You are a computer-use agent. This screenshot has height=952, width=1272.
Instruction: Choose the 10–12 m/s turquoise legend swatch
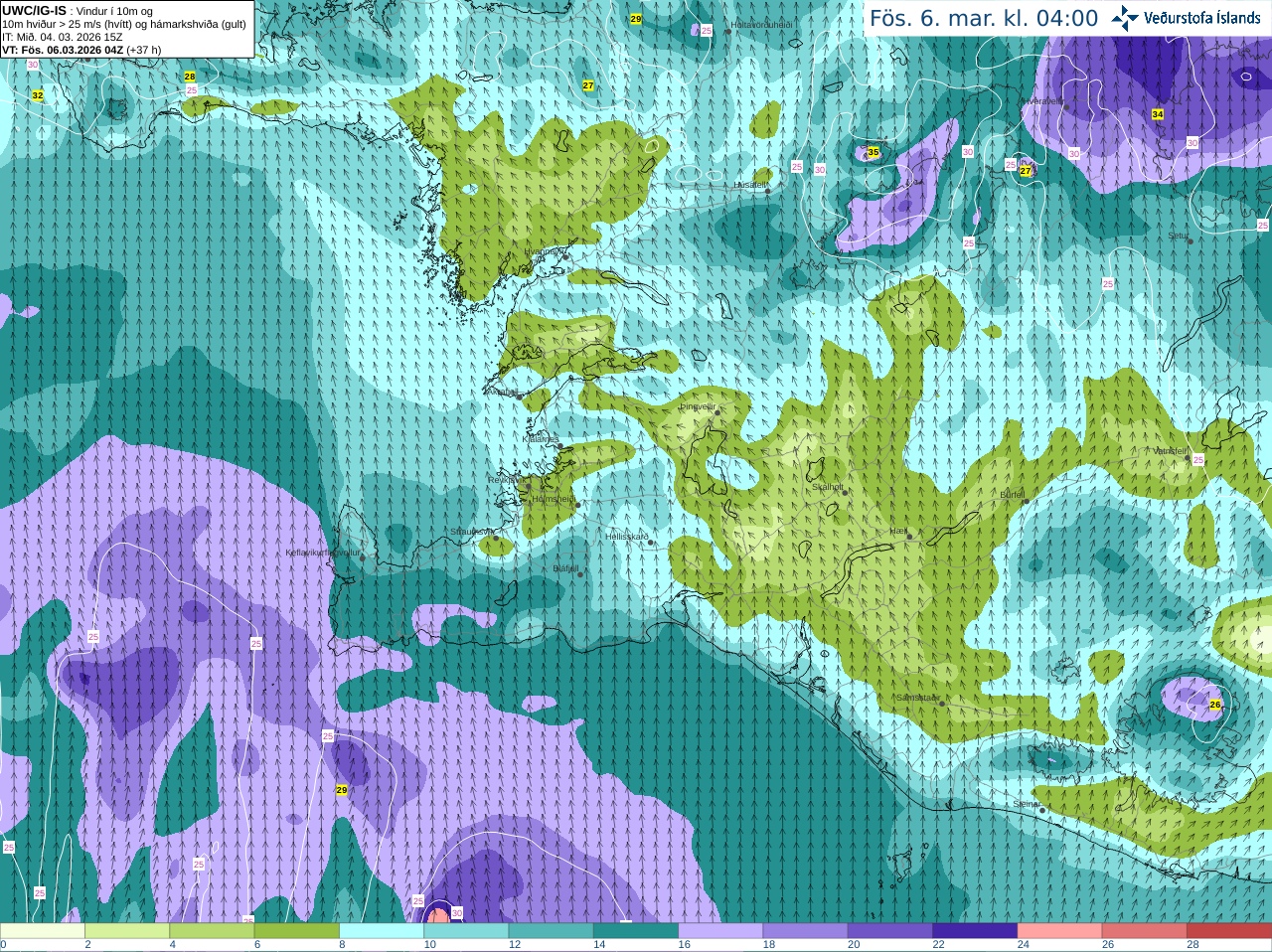[x=466, y=931]
